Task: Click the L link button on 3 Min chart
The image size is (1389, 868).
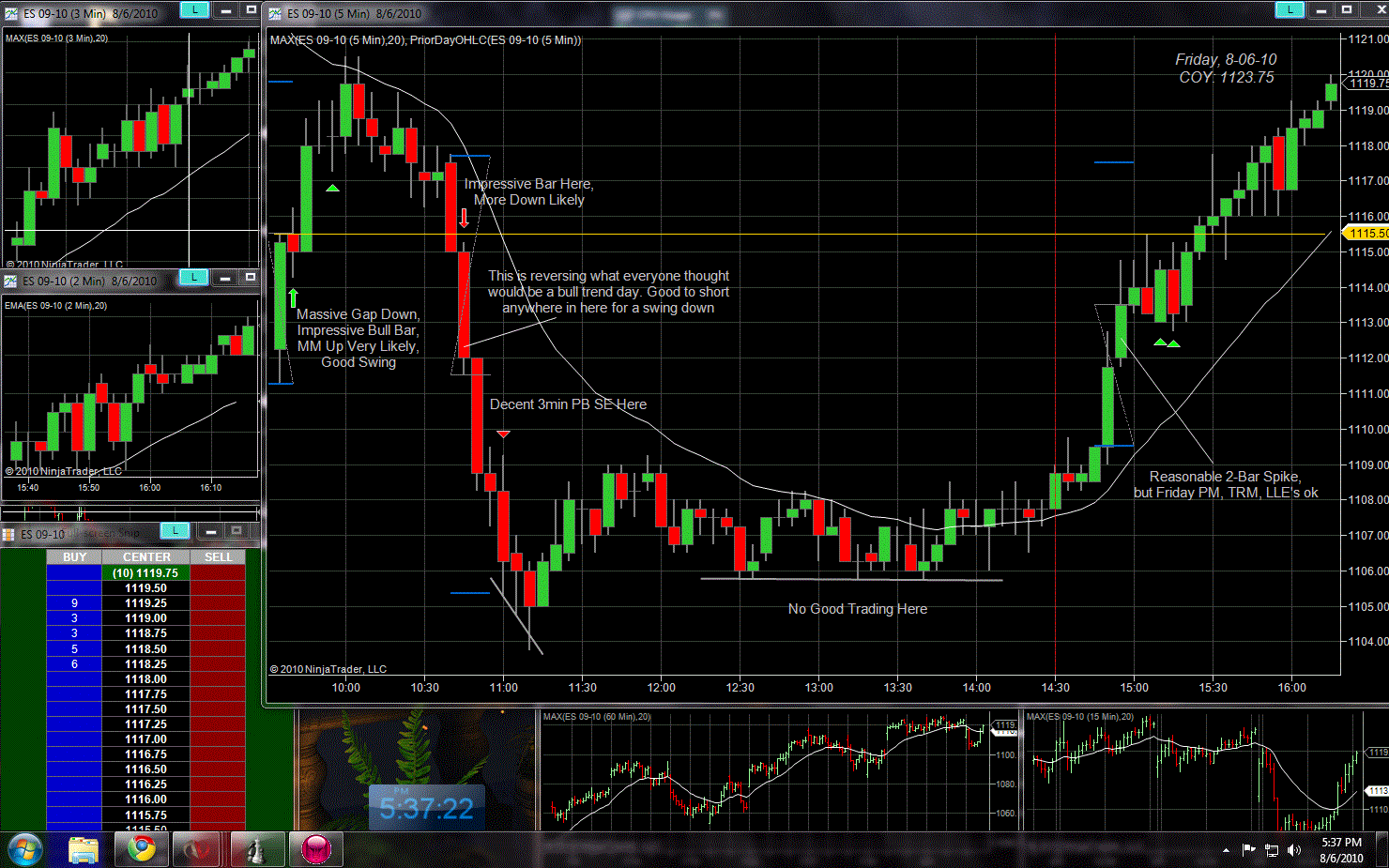Action: [193, 9]
